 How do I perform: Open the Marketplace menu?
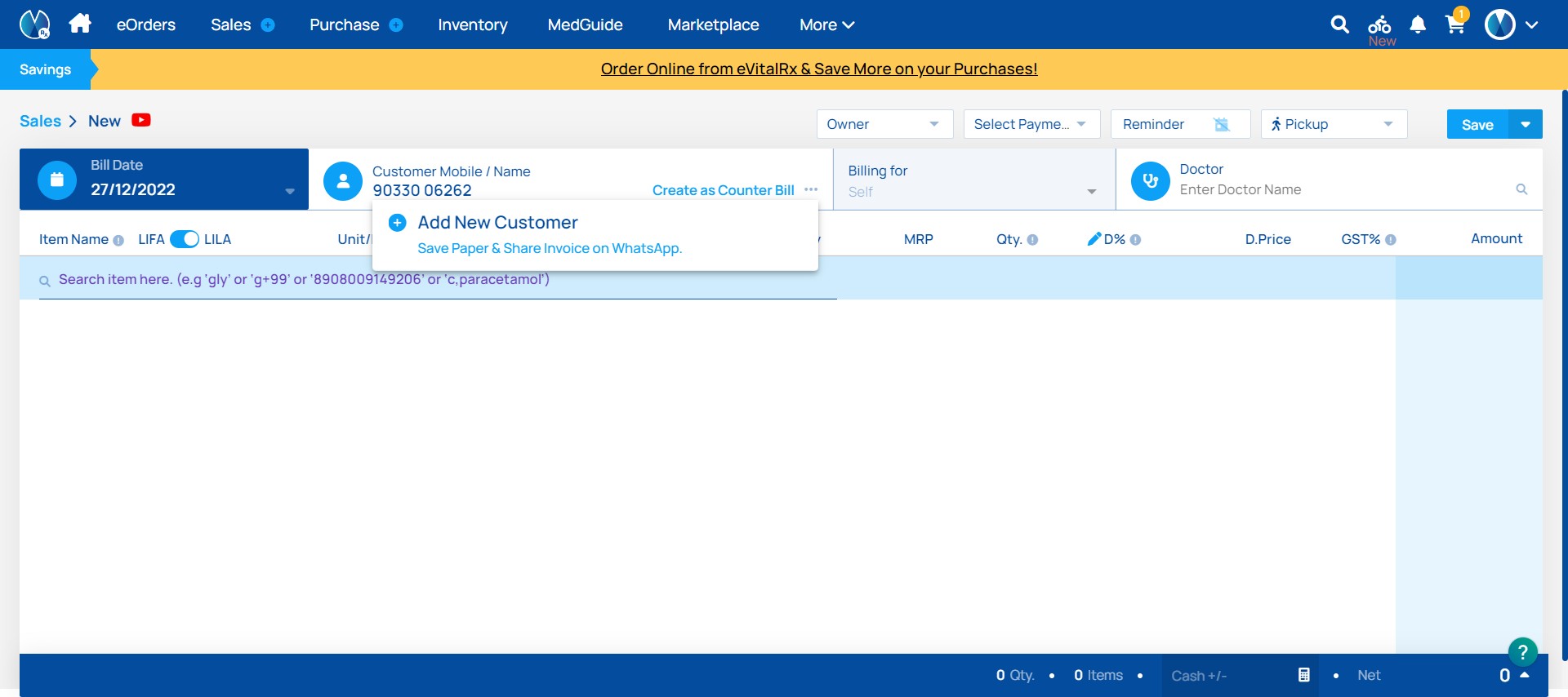[x=714, y=24]
